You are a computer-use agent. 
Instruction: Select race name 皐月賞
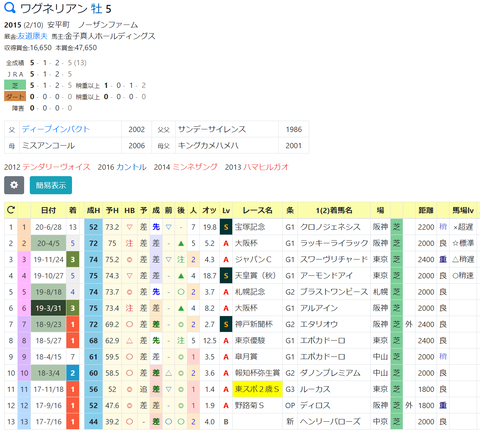click(x=246, y=357)
